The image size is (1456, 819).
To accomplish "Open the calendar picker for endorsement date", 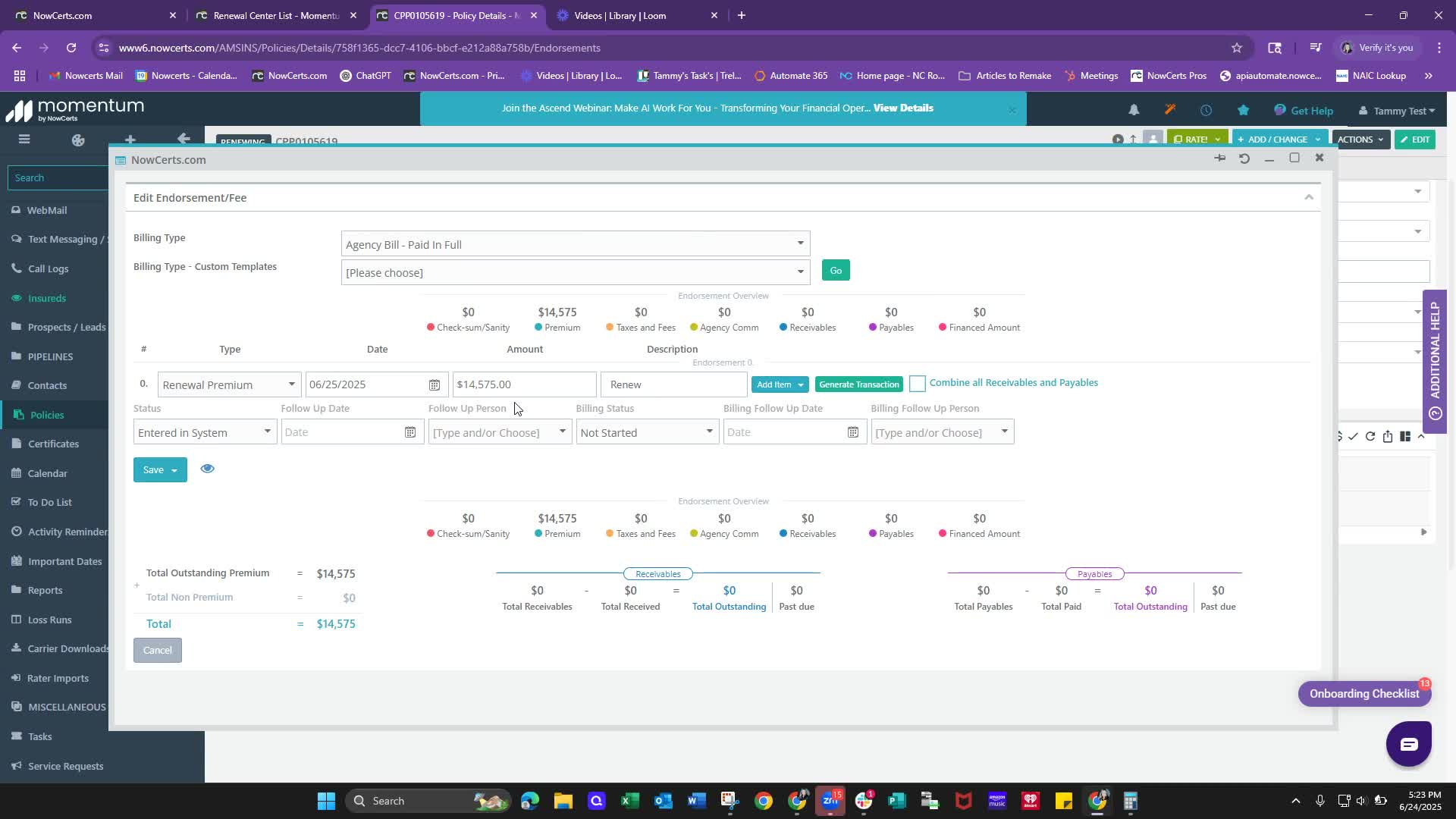I will coord(434,385).
